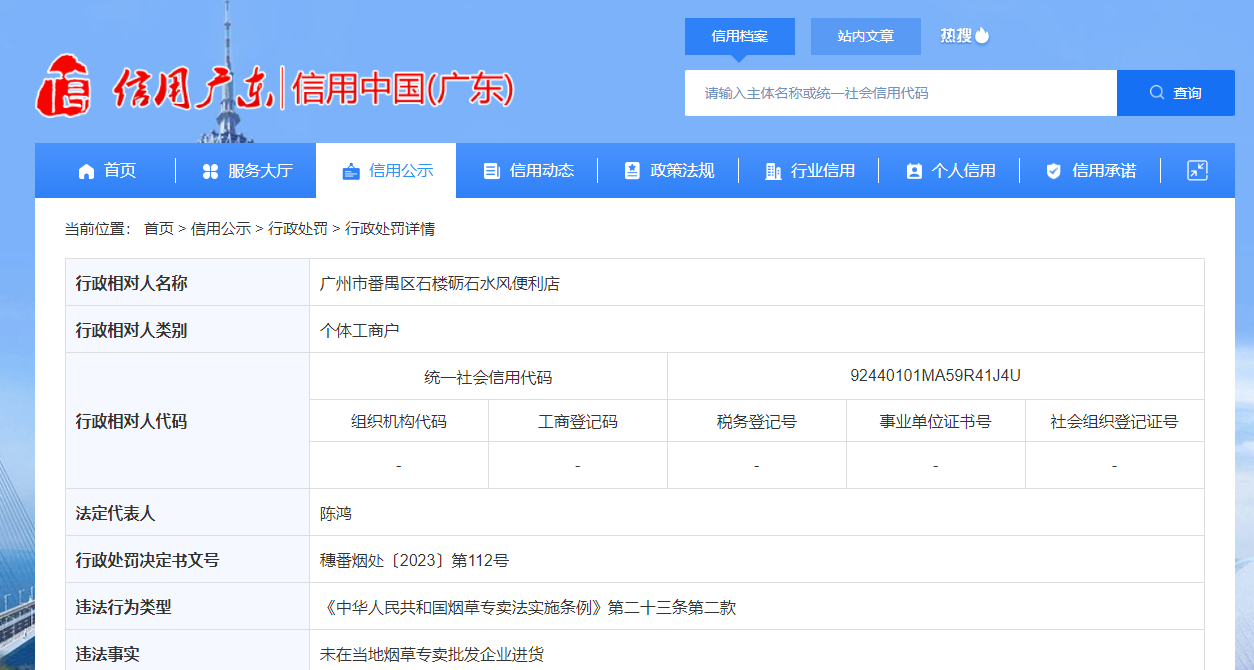Switch to the 站内文章 search tab

pyautogui.click(x=866, y=36)
